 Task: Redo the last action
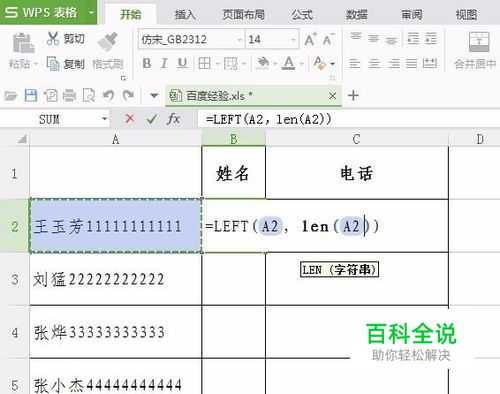[128, 96]
